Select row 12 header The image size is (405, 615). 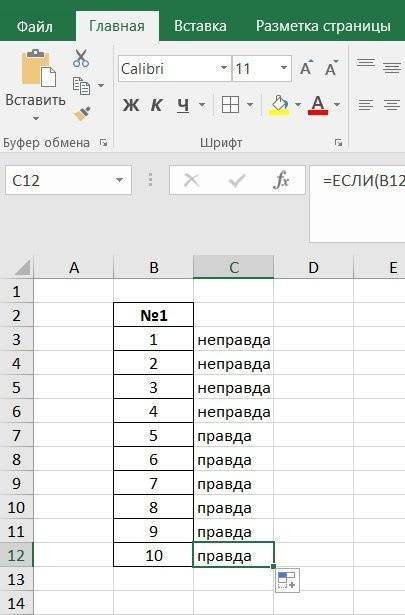(x=16, y=555)
